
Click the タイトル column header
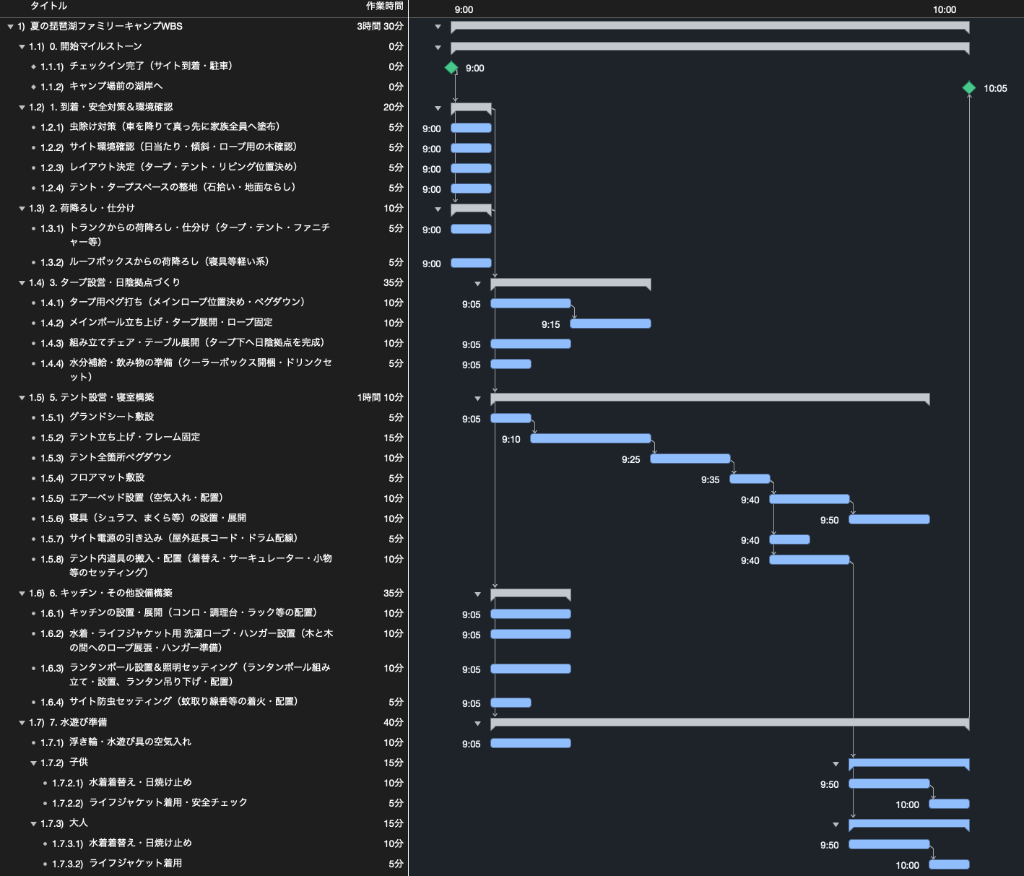click(x=48, y=6)
